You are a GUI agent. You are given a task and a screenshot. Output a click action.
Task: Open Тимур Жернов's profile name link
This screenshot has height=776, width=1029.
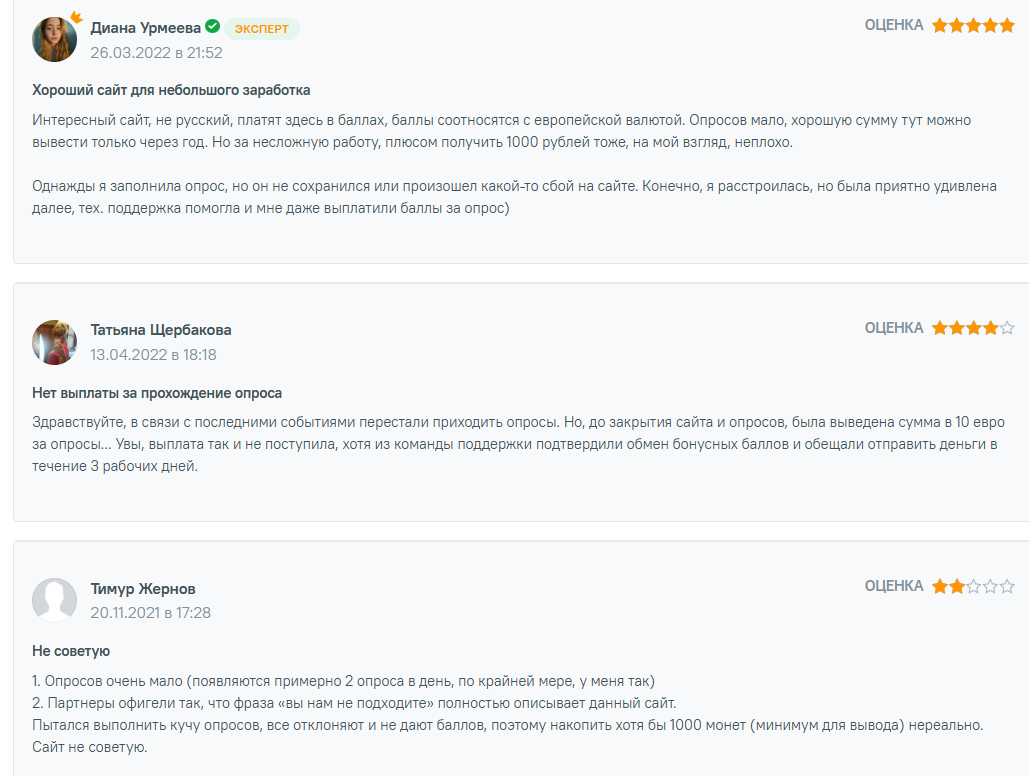coord(143,589)
